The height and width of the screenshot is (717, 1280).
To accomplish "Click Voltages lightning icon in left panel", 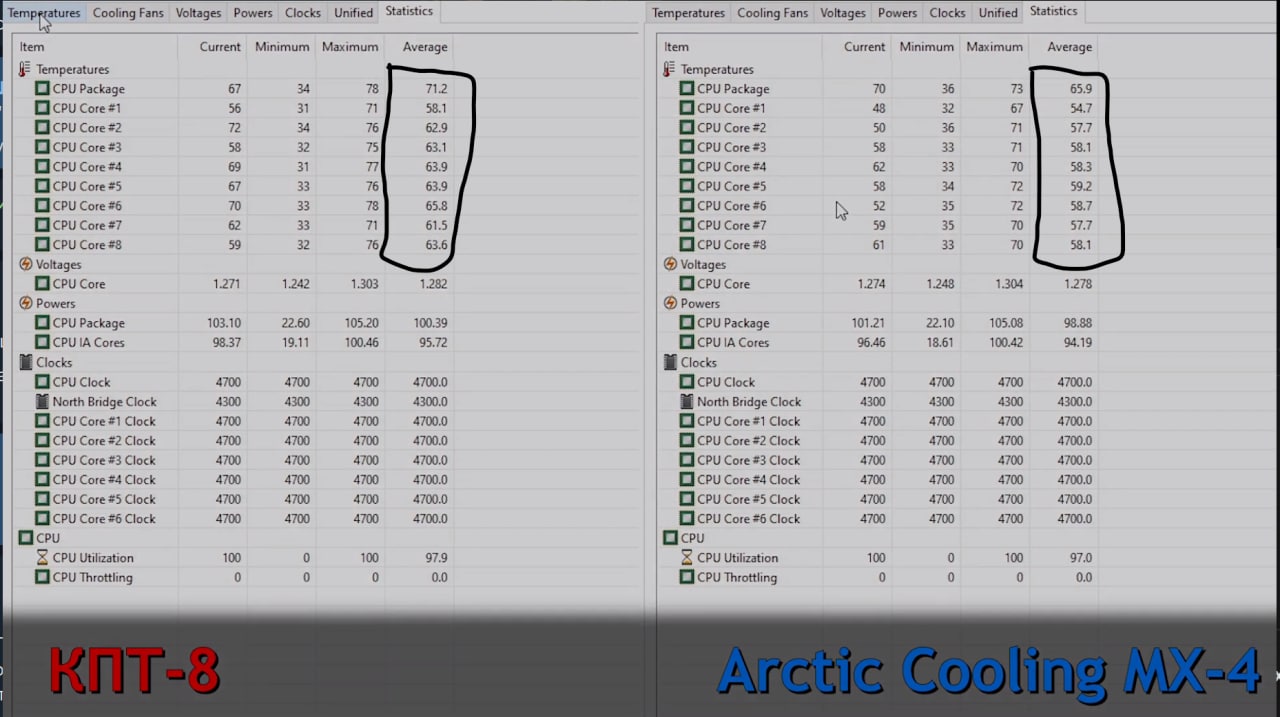I will 25,264.
